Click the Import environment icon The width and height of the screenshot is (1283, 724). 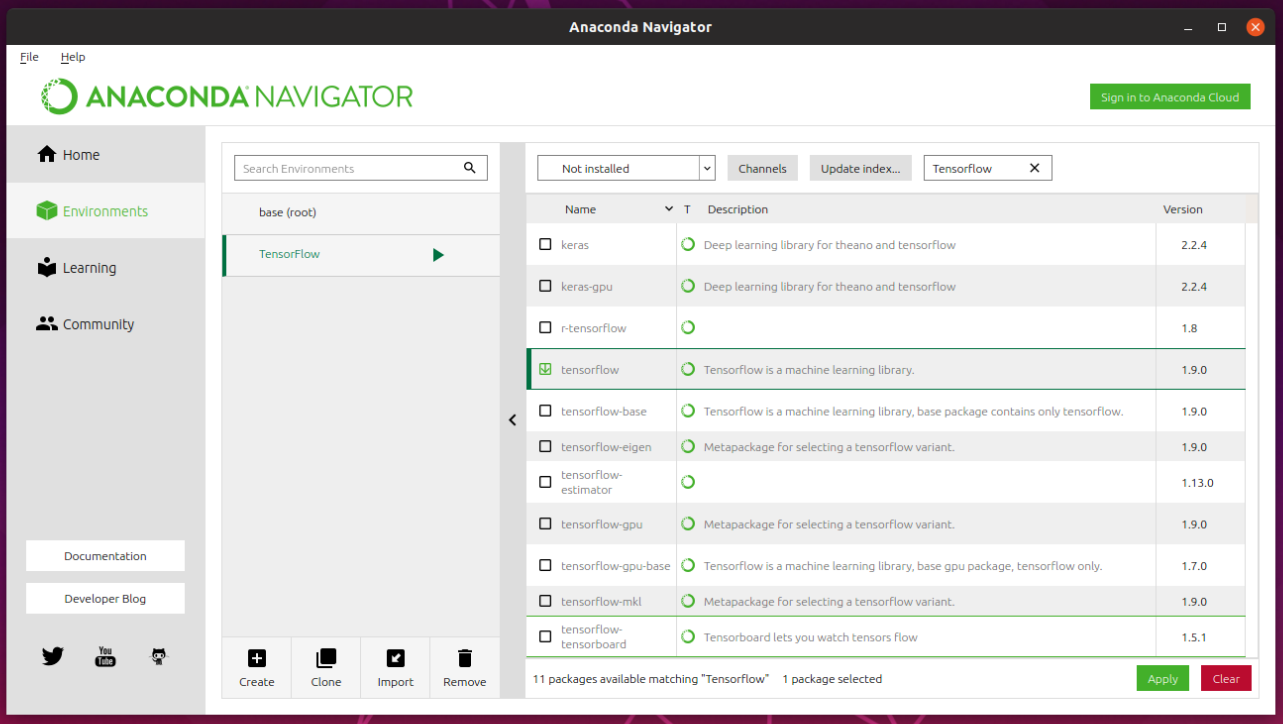click(x=396, y=658)
